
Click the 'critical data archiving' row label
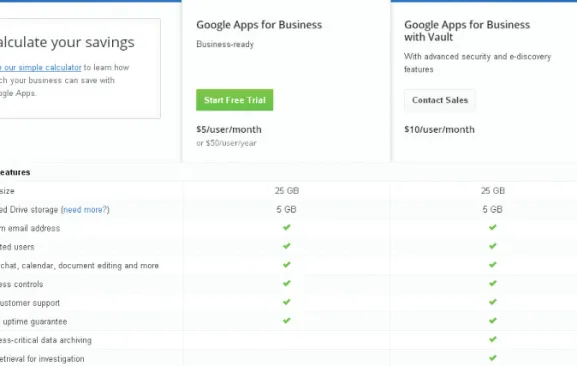tap(46, 340)
